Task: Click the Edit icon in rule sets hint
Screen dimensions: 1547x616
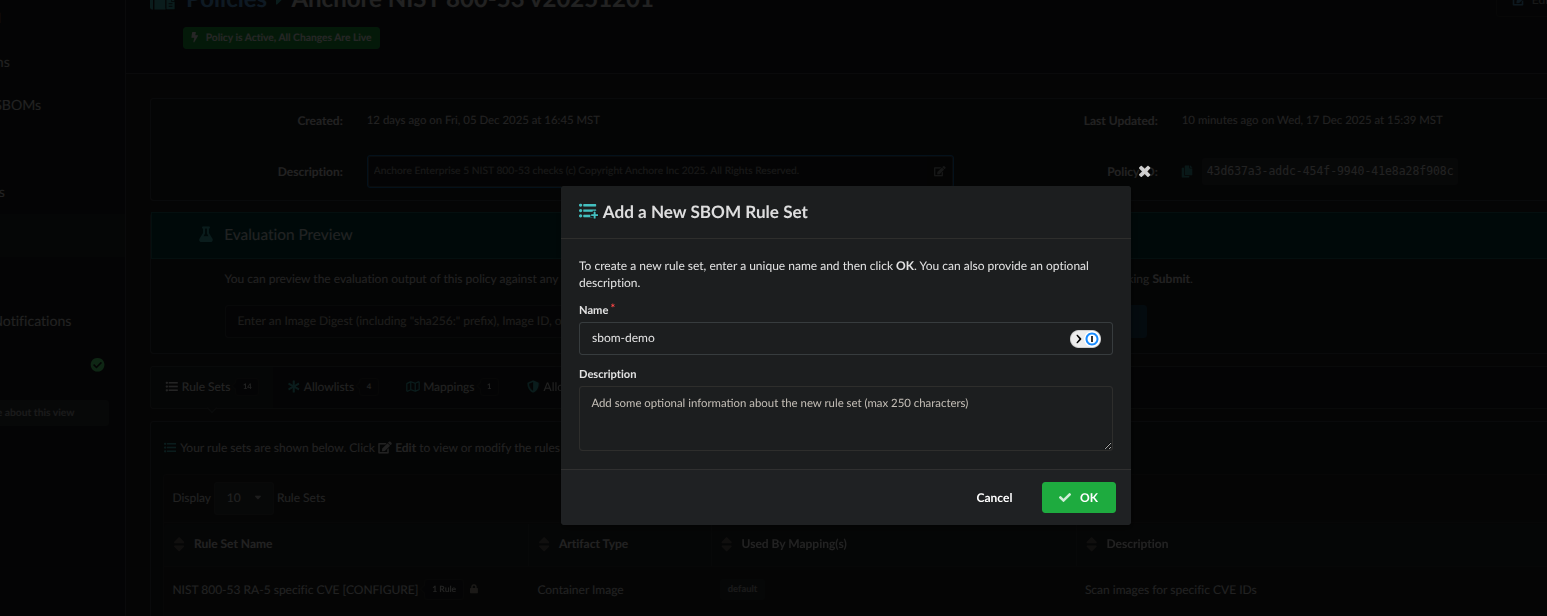Action: [385, 448]
